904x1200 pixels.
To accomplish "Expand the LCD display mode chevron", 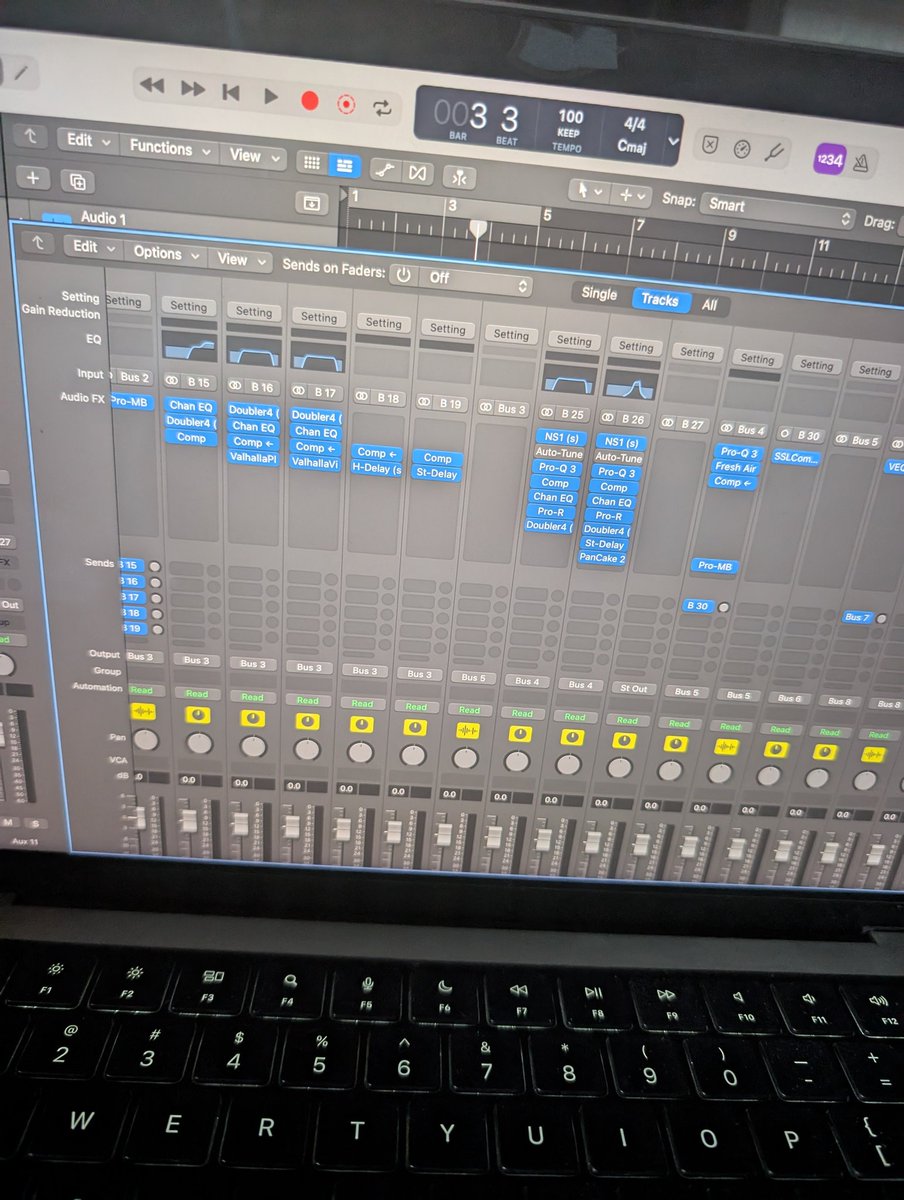I will [674, 141].
